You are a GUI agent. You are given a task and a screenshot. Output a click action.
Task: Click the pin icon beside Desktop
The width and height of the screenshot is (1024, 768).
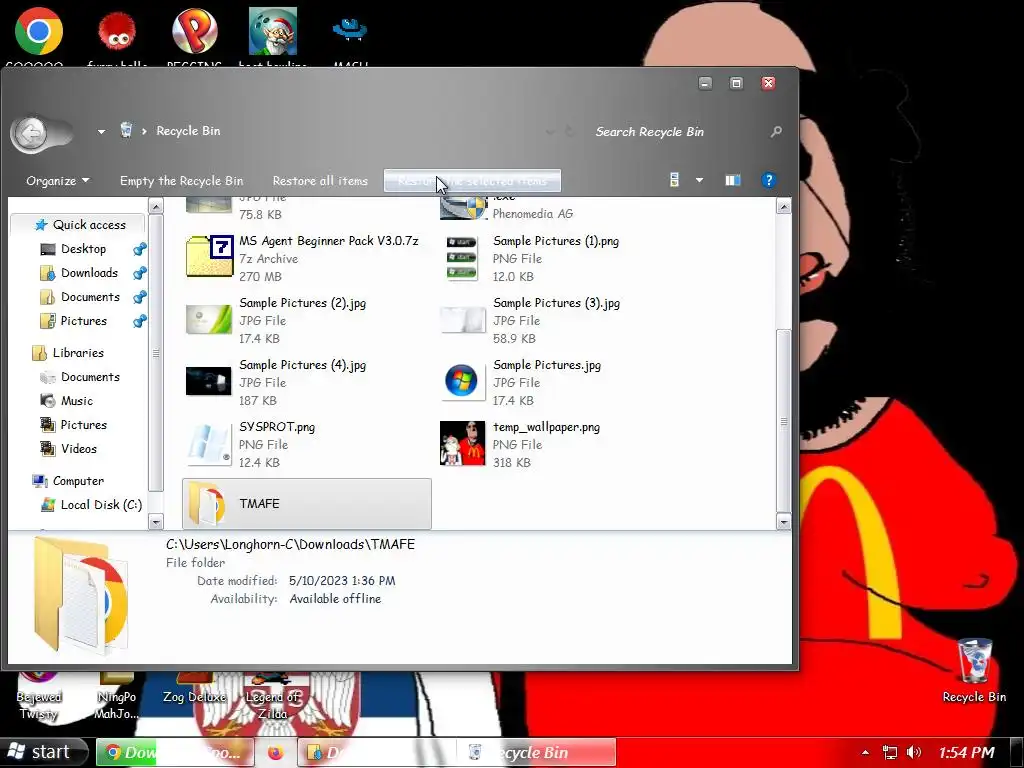pyautogui.click(x=139, y=249)
